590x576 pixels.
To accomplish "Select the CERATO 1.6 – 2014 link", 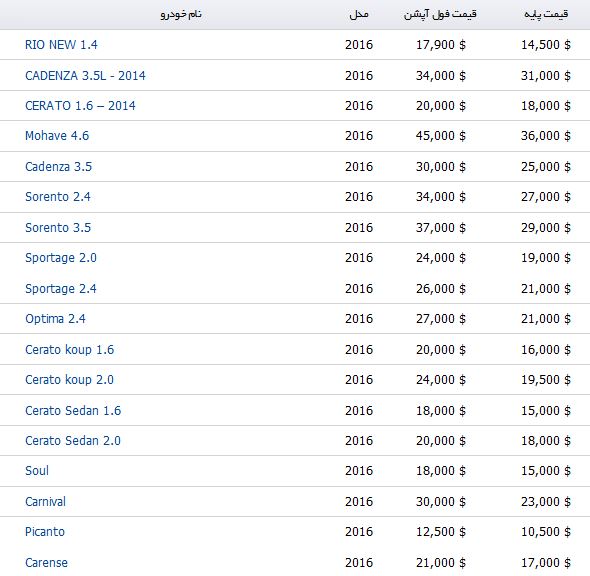I will pos(80,106).
